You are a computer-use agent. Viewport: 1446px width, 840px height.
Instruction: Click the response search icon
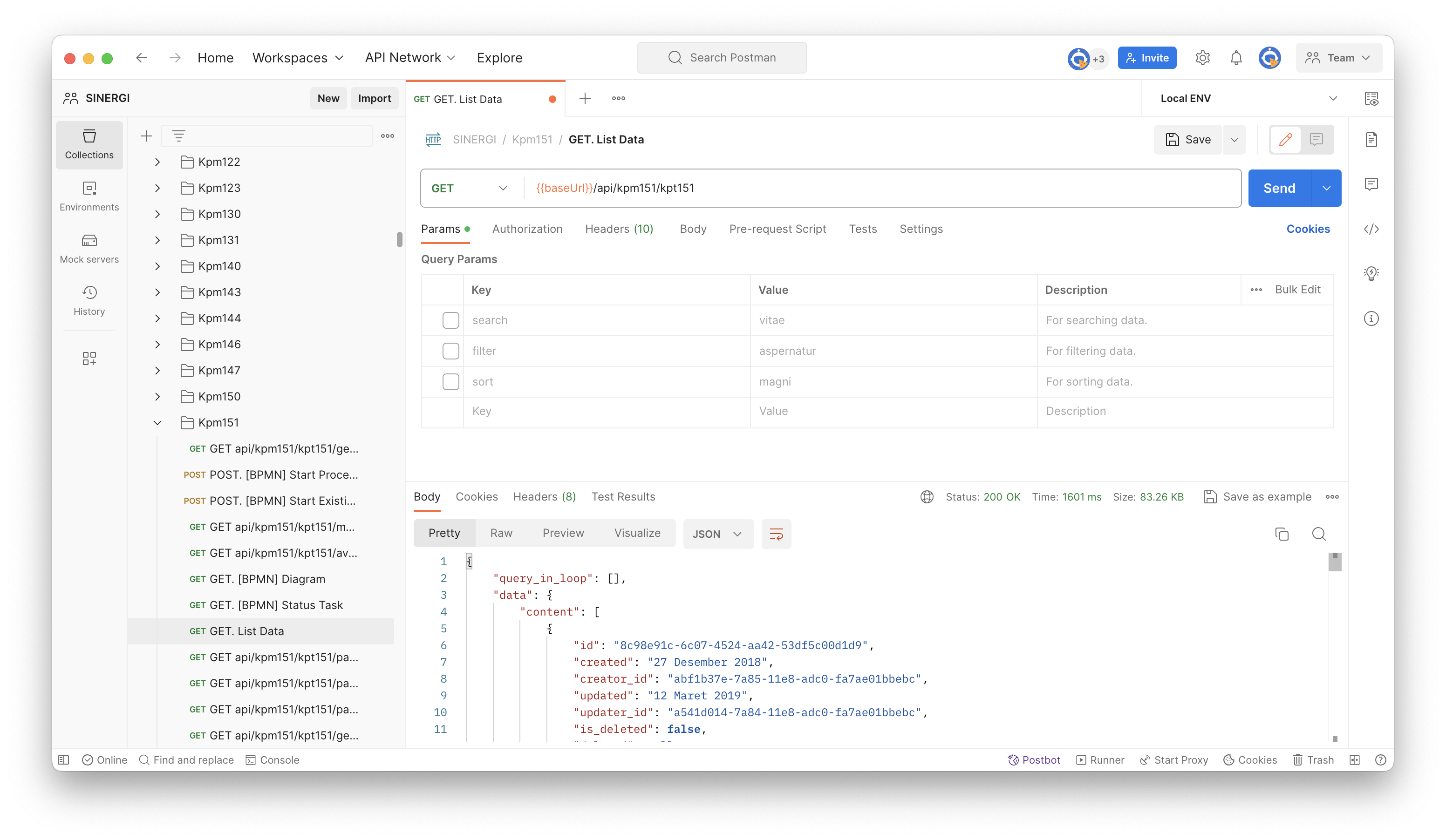click(1319, 534)
